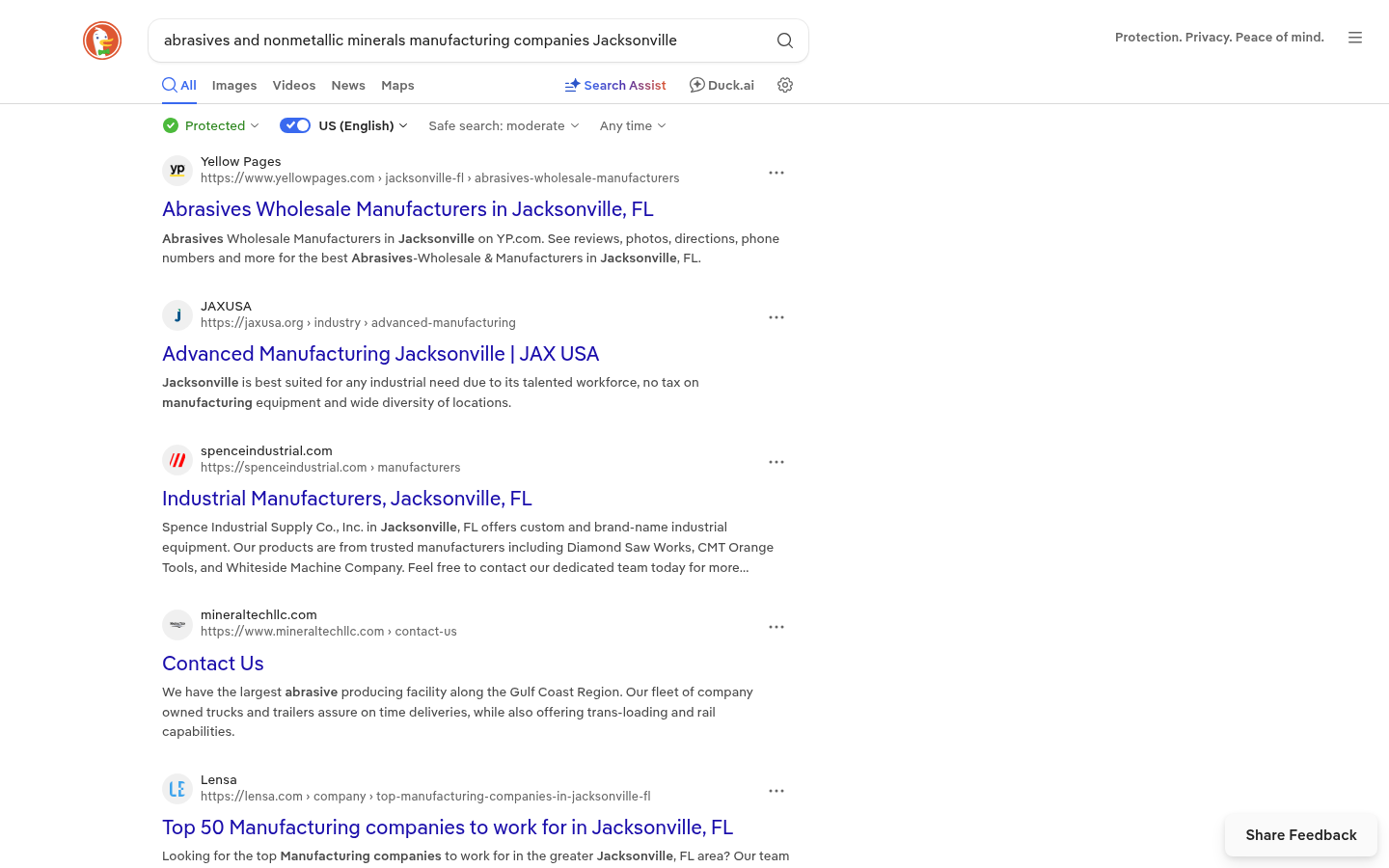The image size is (1389, 868).
Task: Click the search query input field
Action: pyautogui.click(x=463, y=41)
